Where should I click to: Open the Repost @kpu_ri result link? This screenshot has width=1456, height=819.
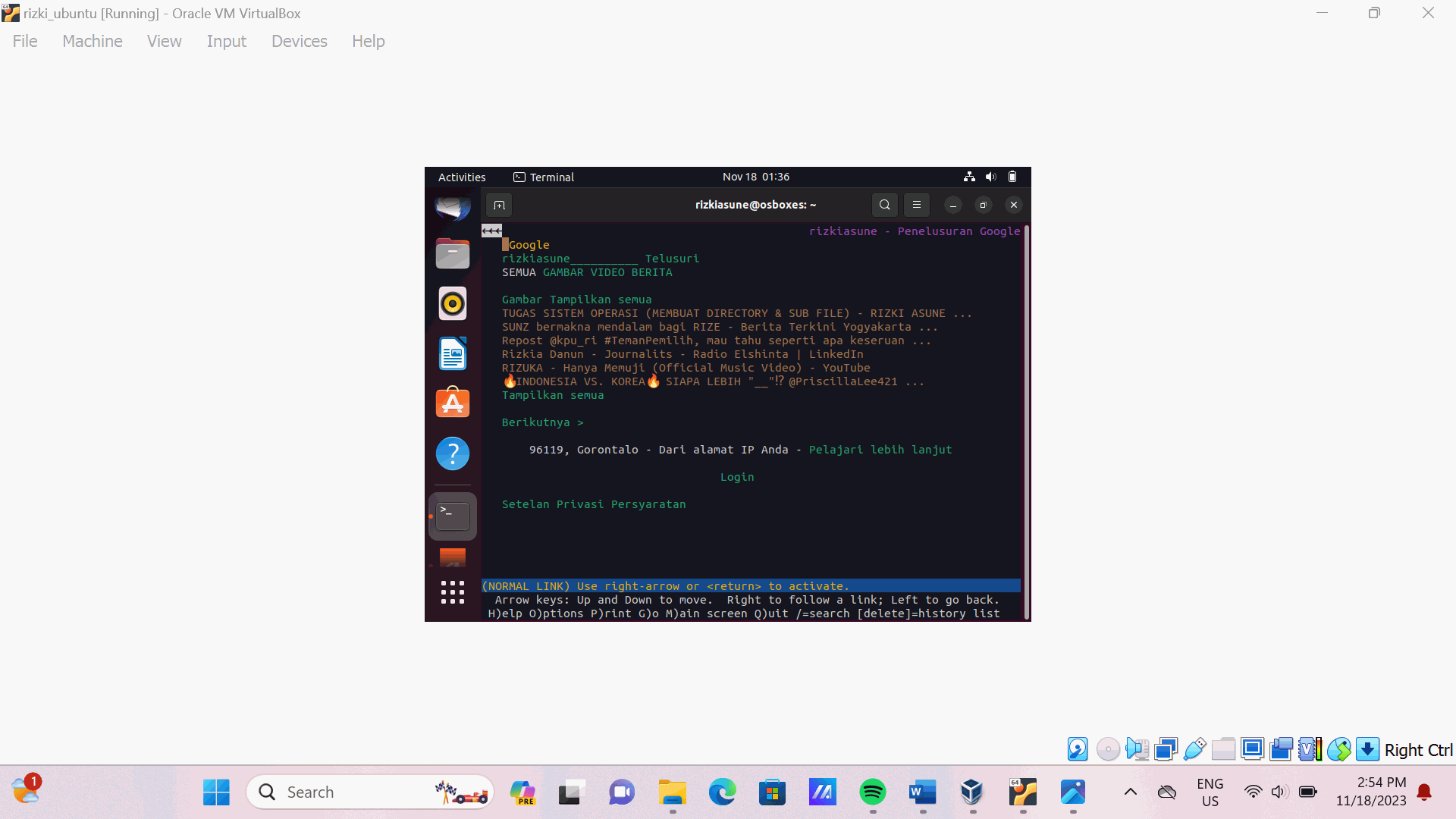tap(716, 340)
